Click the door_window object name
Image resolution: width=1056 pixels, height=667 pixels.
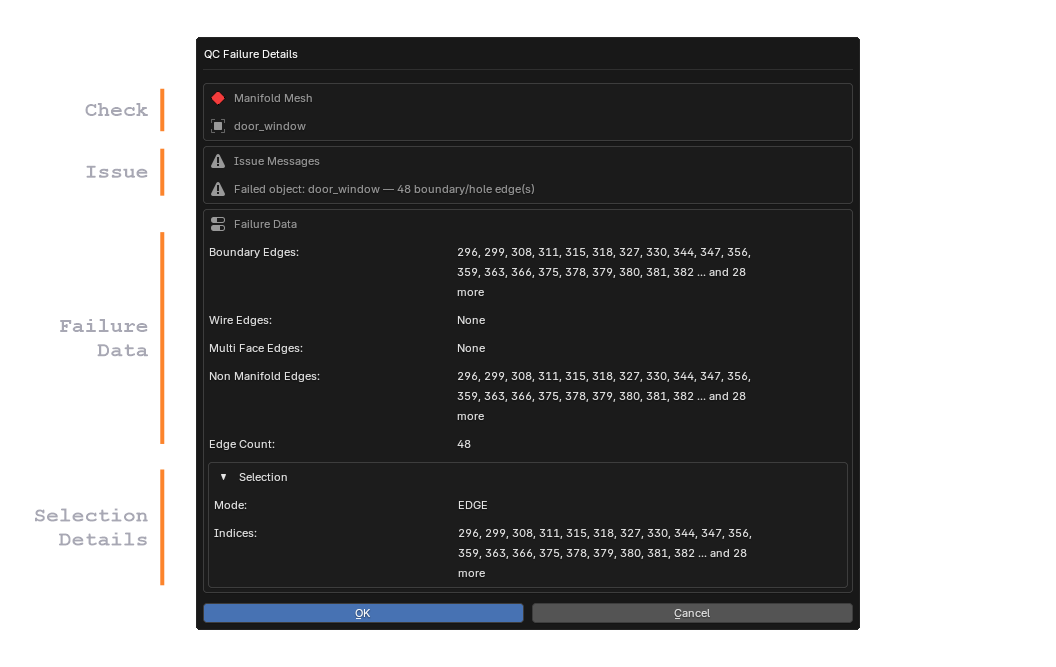point(269,126)
